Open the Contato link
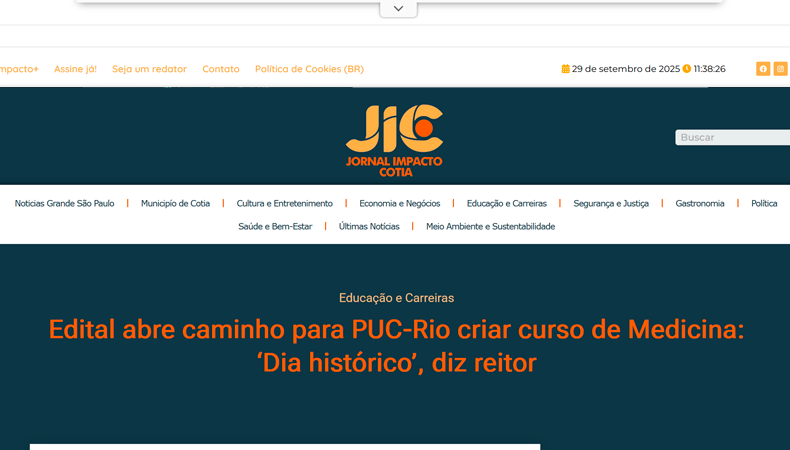This screenshot has height=450, width=790. point(221,69)
